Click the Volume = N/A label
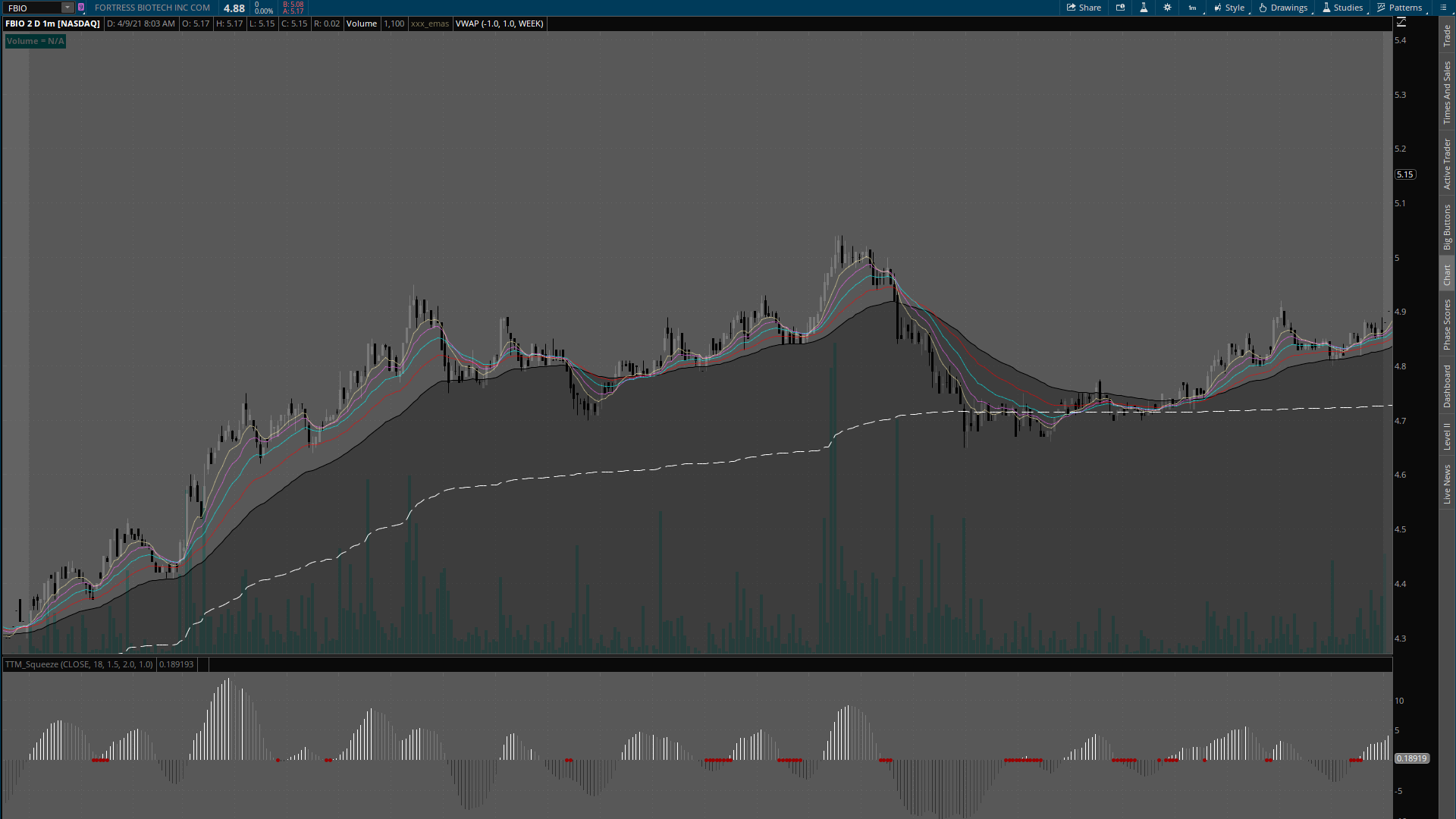This screenshot has height=819, width=1456. click(x=36, y=41)
